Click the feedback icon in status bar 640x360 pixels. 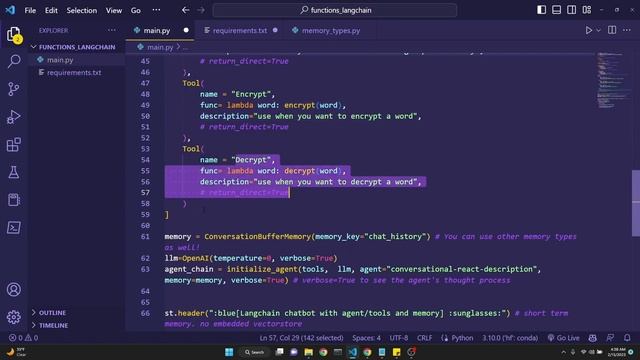click(610, 338)
